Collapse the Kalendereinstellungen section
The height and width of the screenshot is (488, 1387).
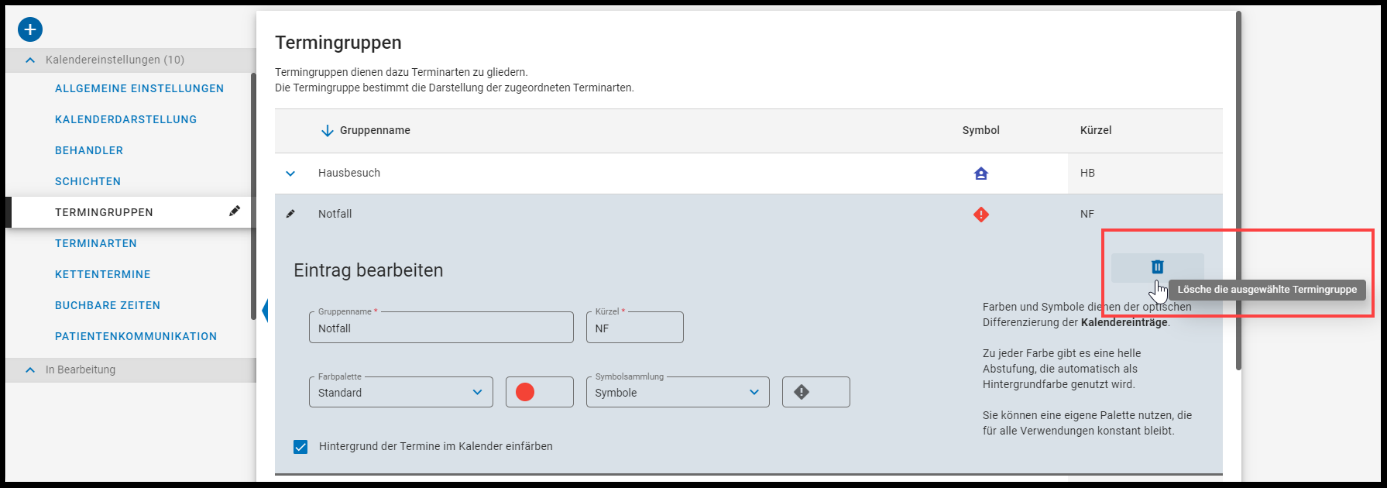point(30,60)
